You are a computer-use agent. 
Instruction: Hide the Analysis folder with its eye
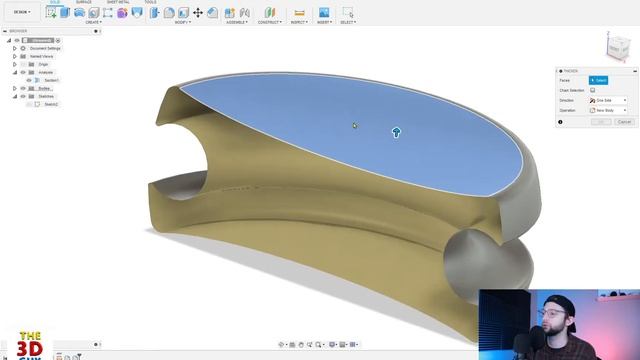23,72
